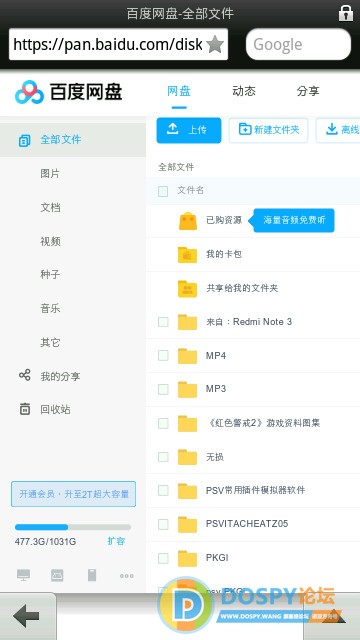
Task: Select 种子 in the sidebar
Action: [x=50, y=274]
